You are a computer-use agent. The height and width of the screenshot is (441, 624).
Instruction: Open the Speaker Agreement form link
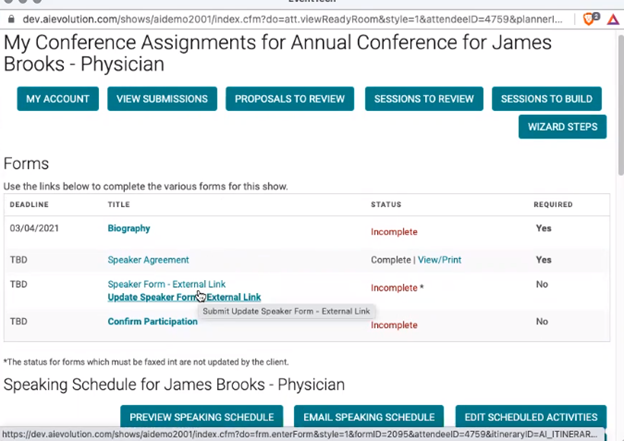[148, 259]
